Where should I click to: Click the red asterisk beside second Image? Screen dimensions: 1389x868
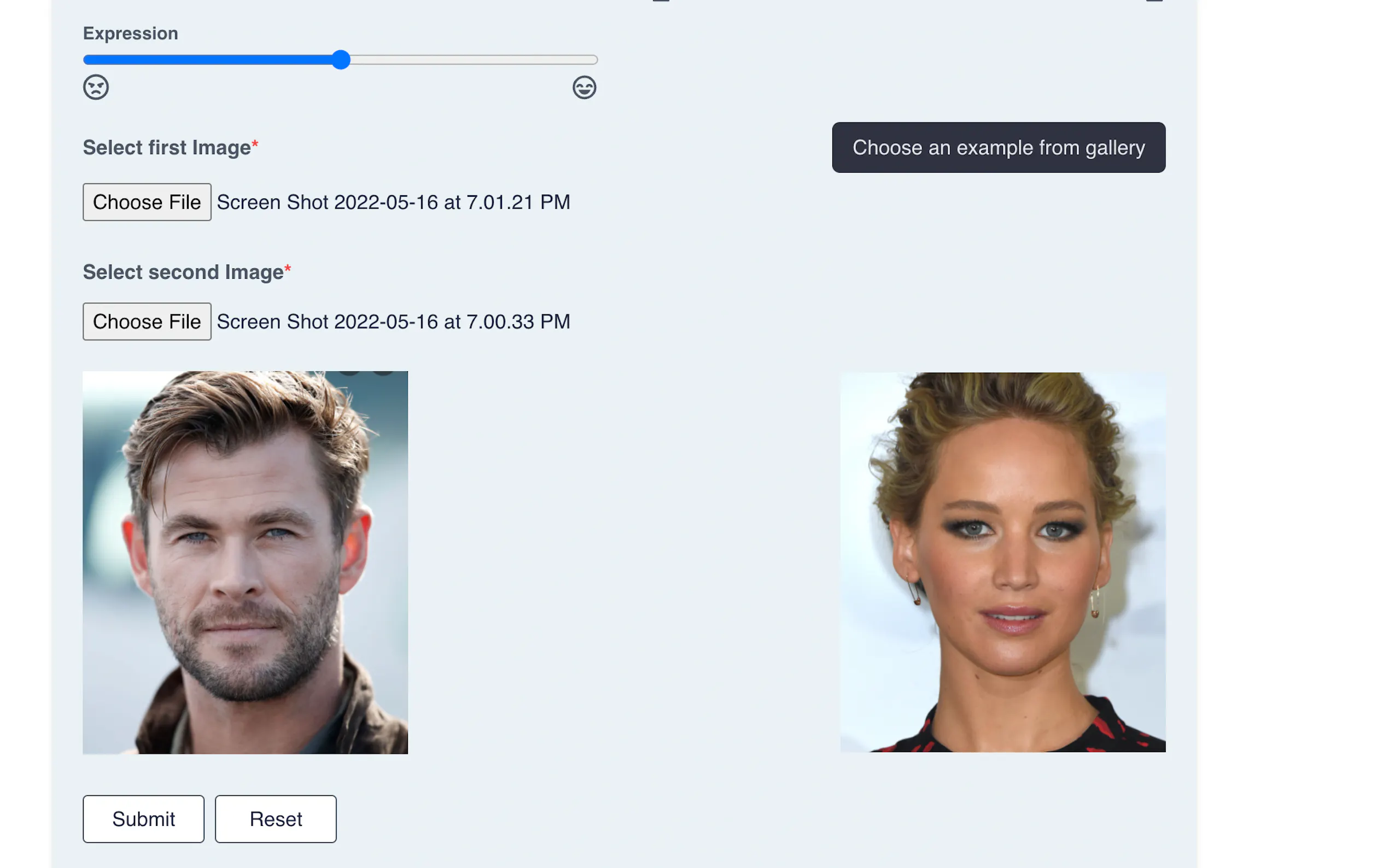288,267
